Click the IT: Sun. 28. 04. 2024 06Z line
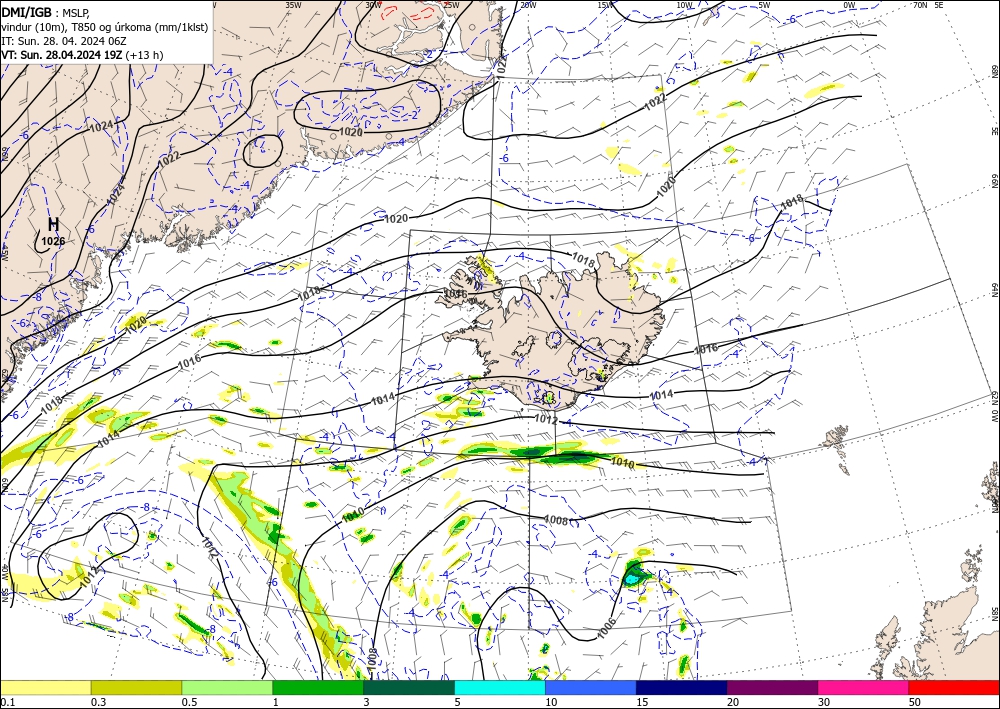Image resolution: width=1000 pixels, height=709 pixels. (x=64, y=41)
